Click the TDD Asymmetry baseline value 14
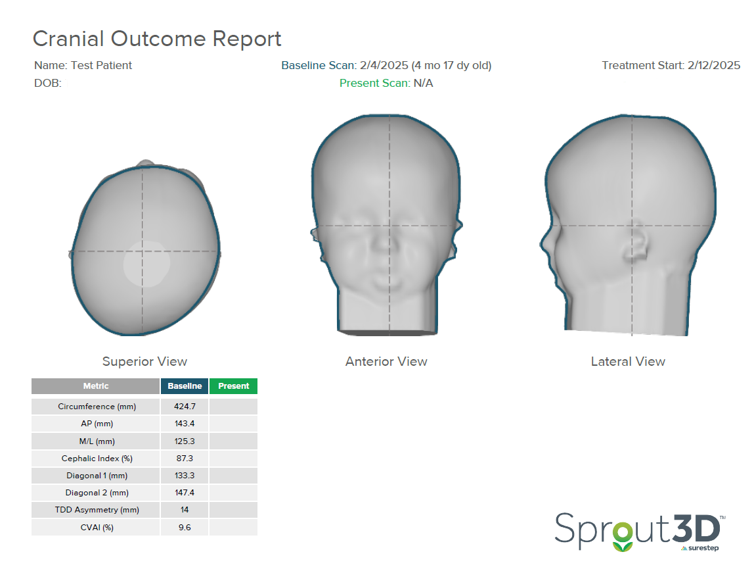 click(184, 510)
